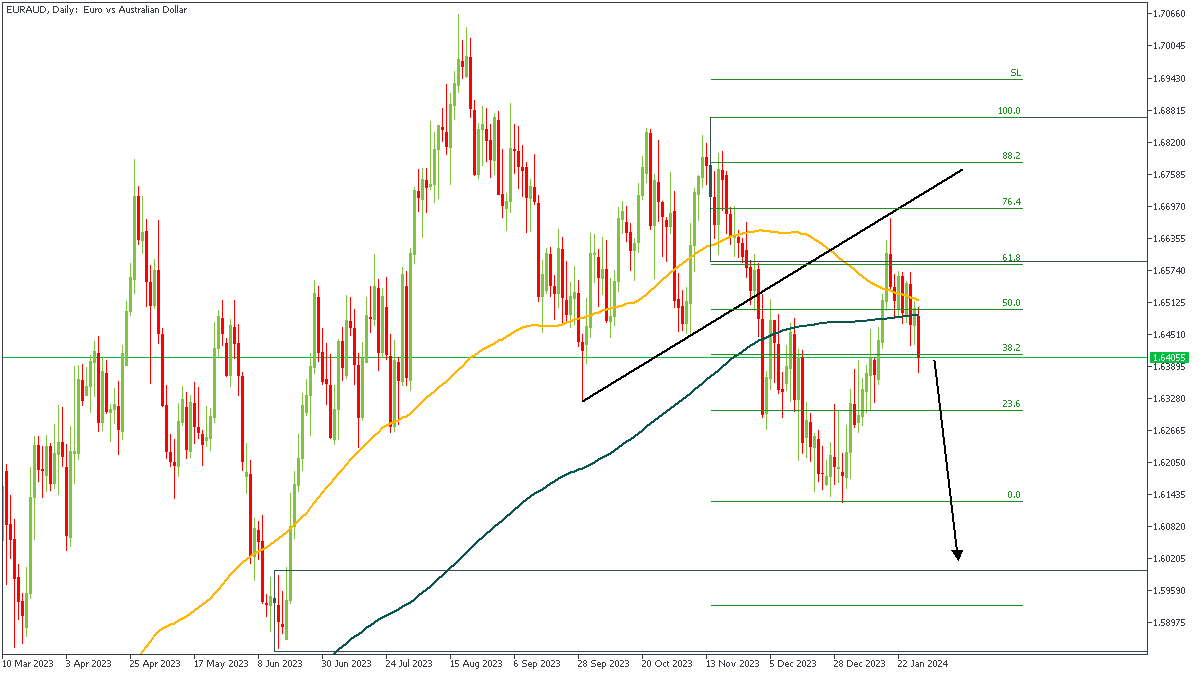
Task: Click the current price tag 1.64055
Action: click(1169, 357)
